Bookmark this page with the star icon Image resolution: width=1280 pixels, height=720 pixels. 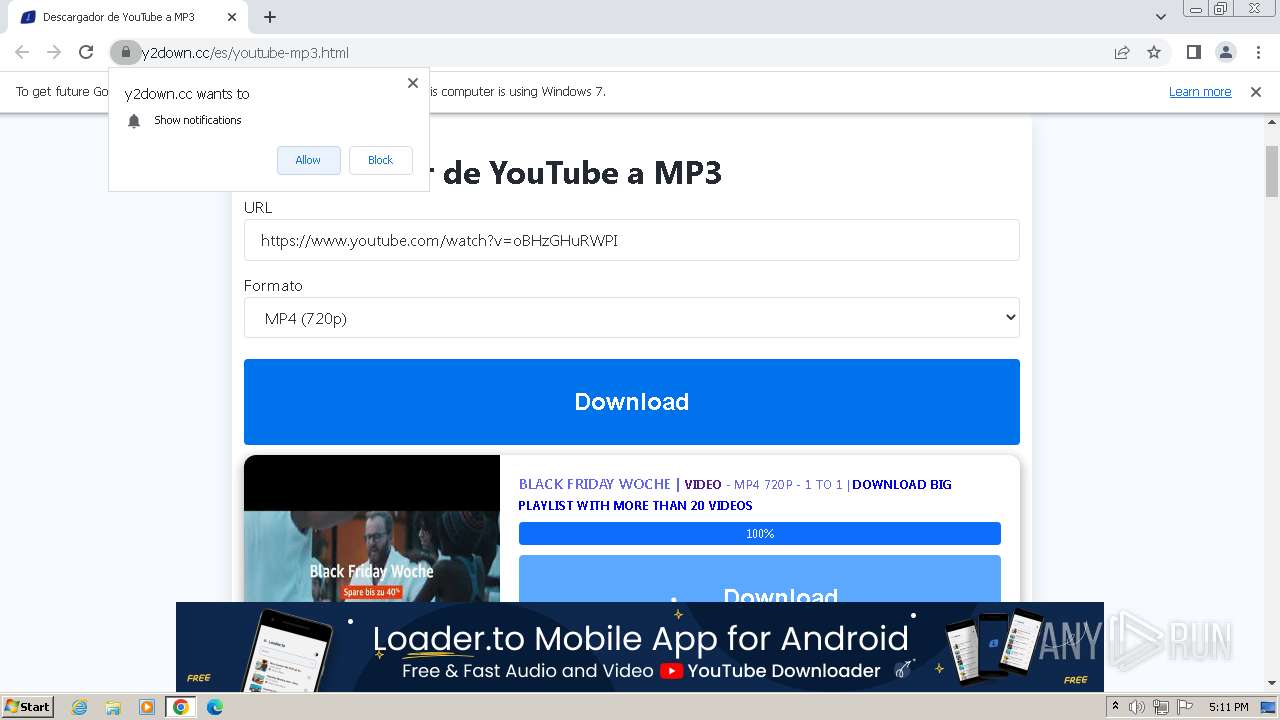click(1154, 52)
